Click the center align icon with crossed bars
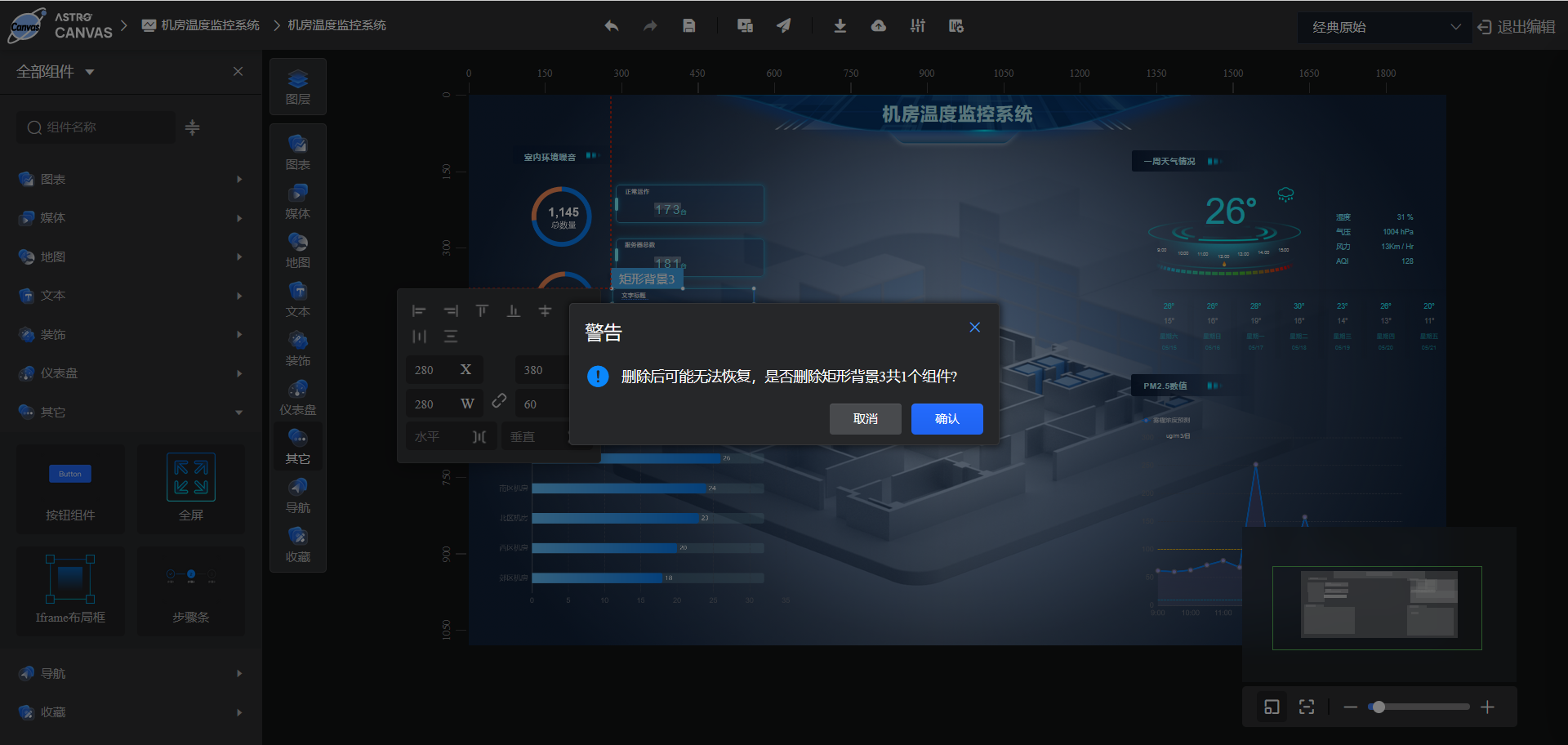This screenshot has width=1568, height=745. [x=546, y=310]
